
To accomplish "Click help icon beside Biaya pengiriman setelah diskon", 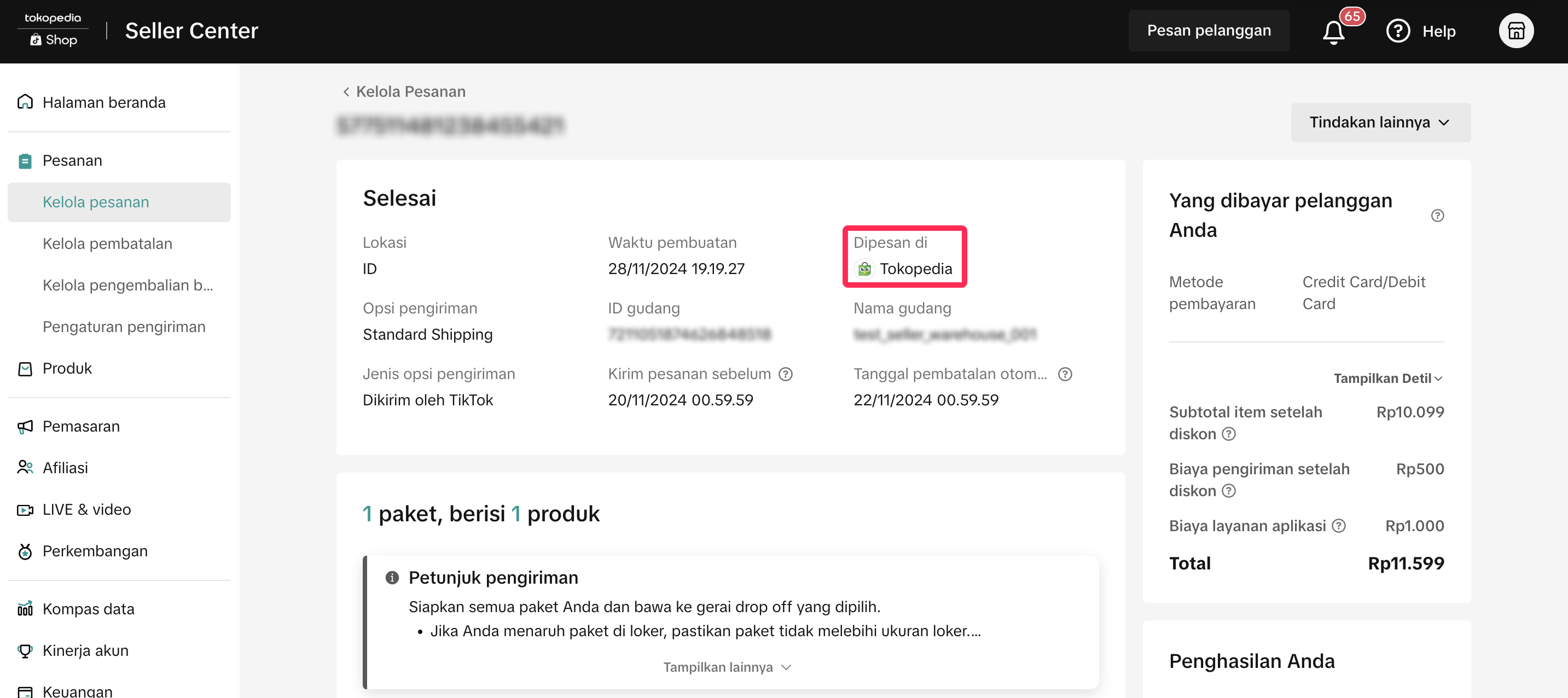I will tap(1229, 491).
